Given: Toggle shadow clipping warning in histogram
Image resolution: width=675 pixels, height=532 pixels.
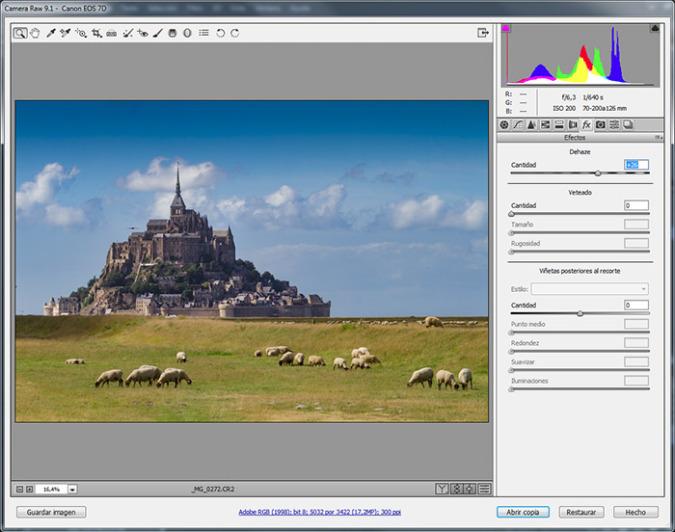Looking at the screenshot, I should point(506,29).
